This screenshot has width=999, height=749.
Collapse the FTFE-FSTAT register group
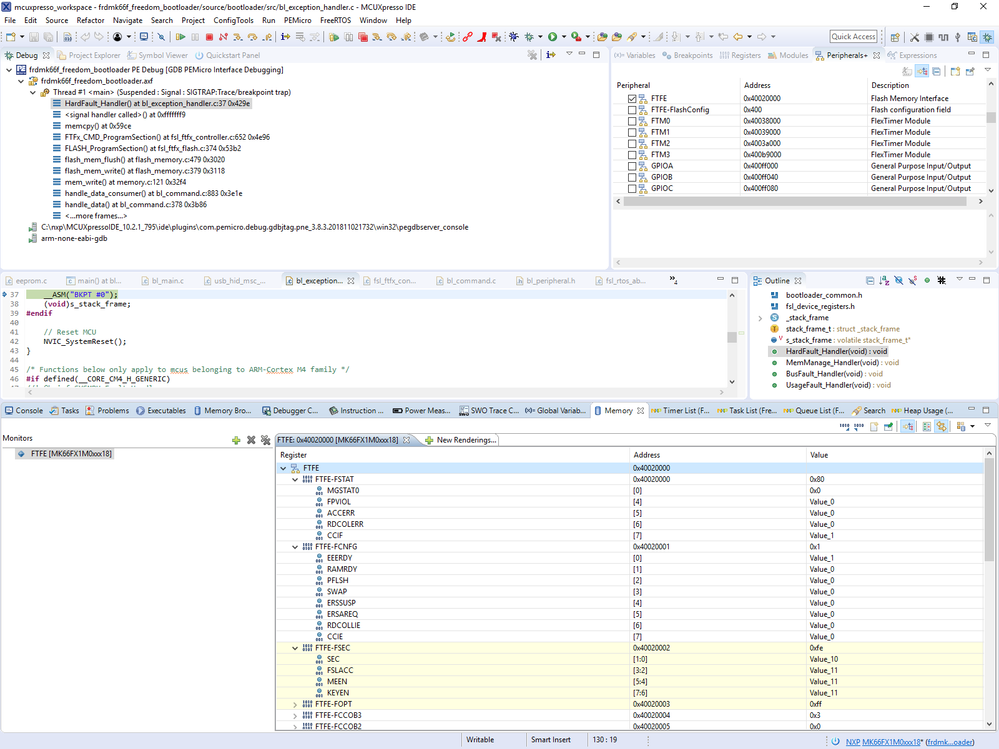(295, 480)
